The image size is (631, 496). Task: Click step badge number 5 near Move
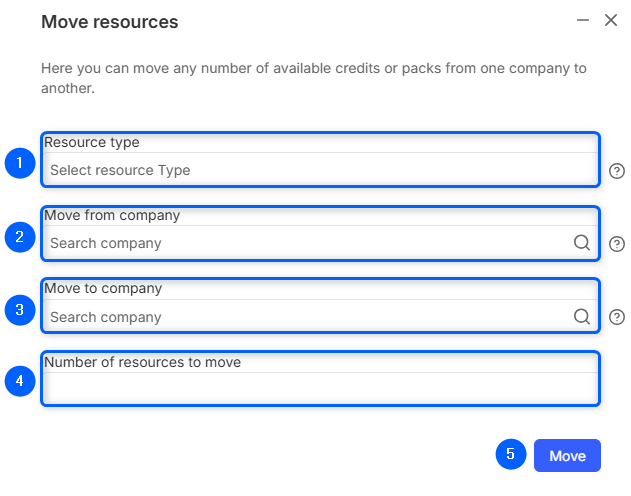511,454
